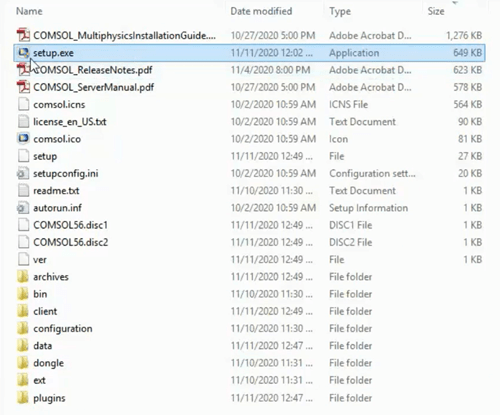The image size is (500, 415).
Task: Select the setup.exe application icon
Action: pos(23,53)
